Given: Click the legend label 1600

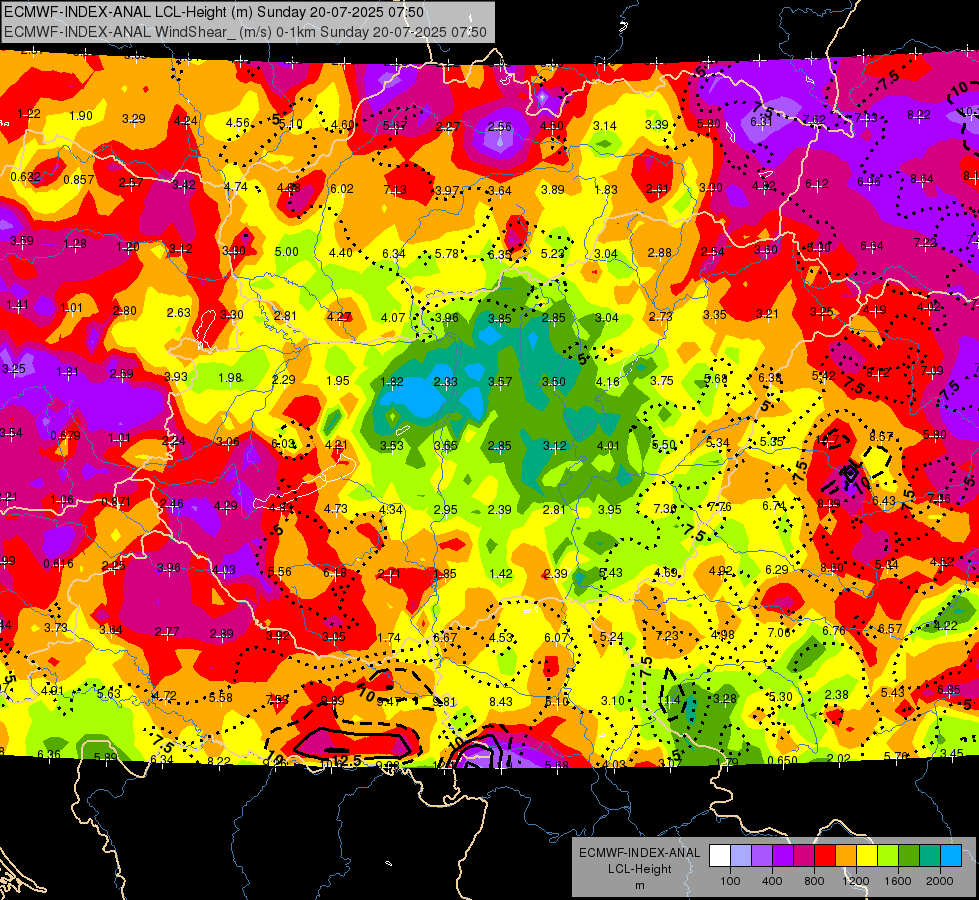Looking at the screenshot, I should click(x=898, y=881).
